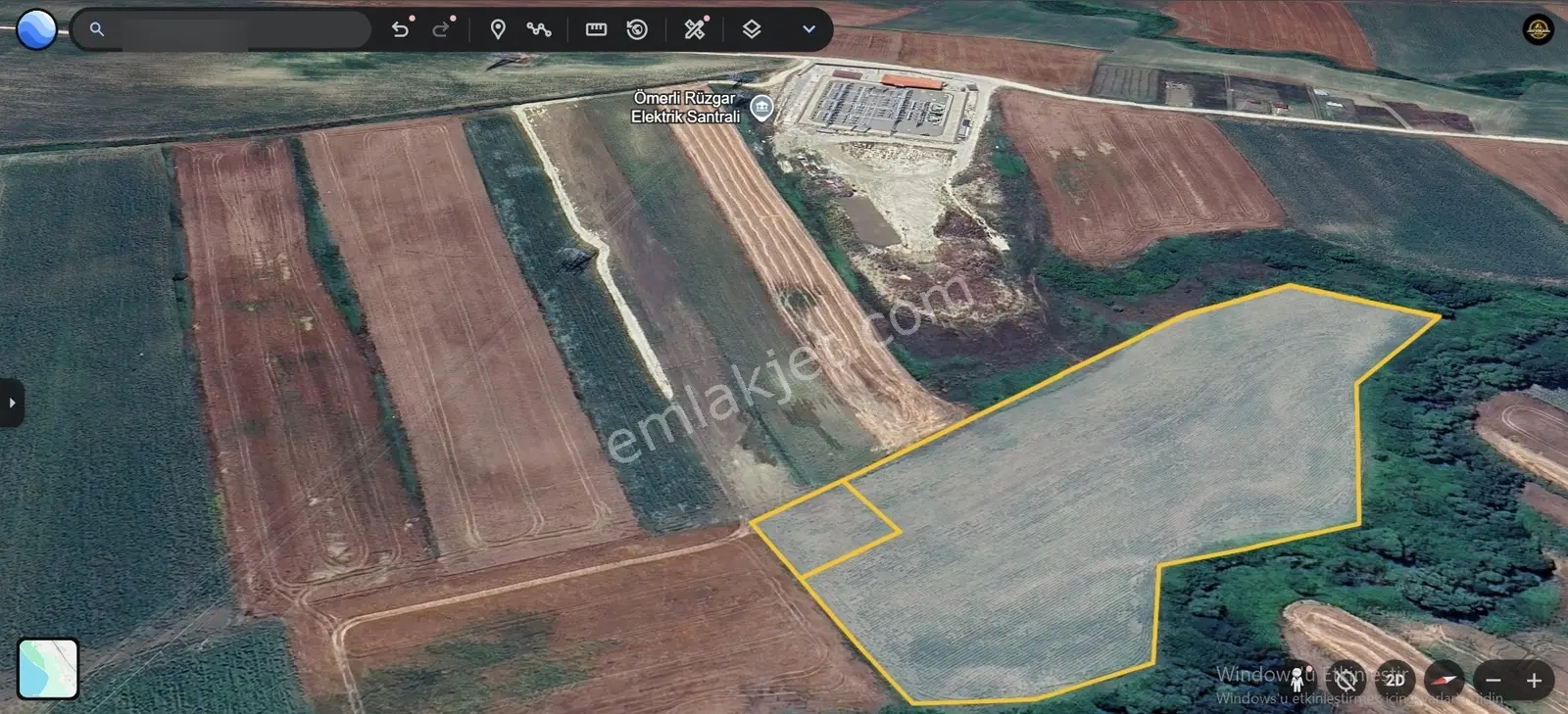Viewport: 1568px width, 714px height.
Task: Select the draw path or polygon tool
Action: pos(539,29)
